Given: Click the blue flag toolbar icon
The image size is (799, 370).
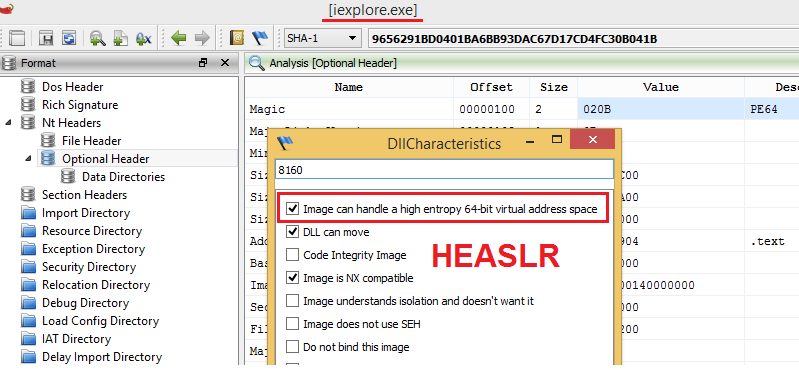Looking at the screenshot, I should (x=259, y=38).
